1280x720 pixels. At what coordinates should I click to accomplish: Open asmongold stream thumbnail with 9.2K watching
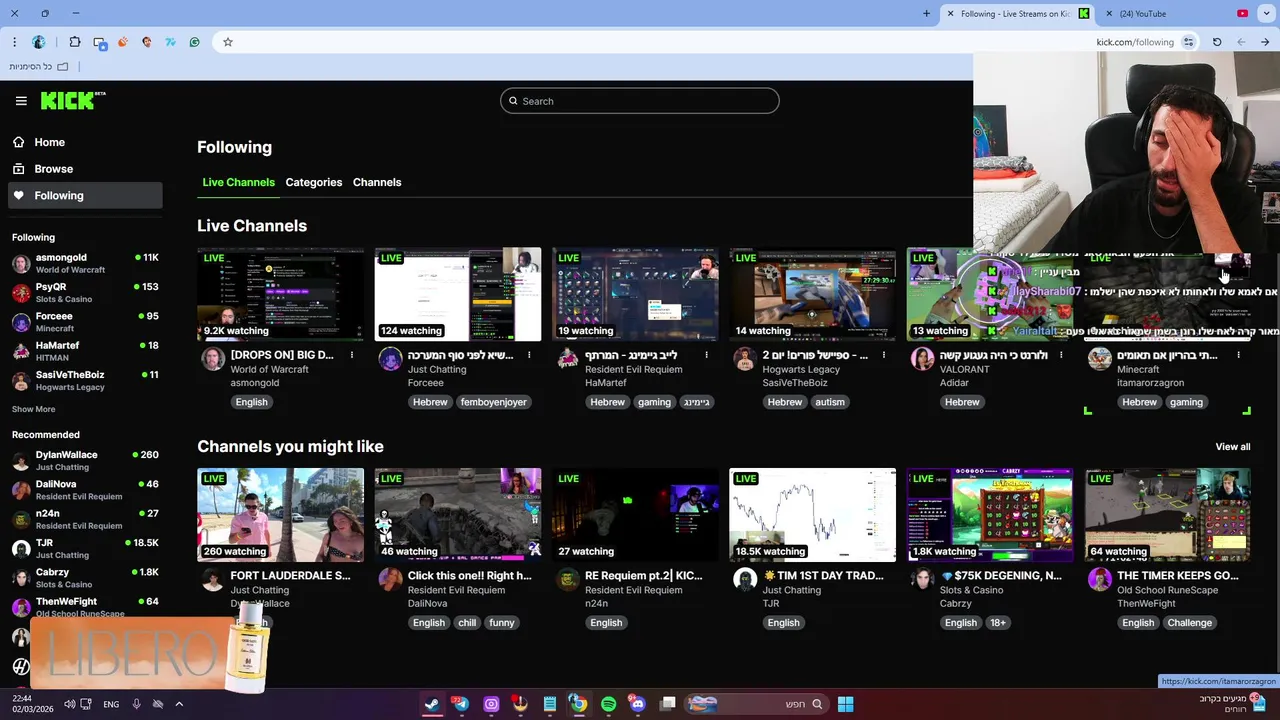(280, 294)
